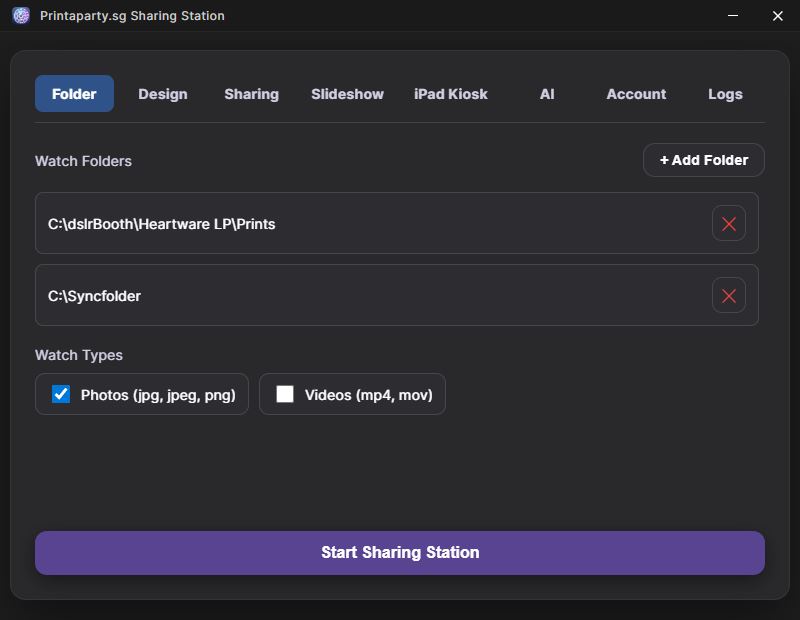
Task: Click the C:\Syncfolder path row
Action: tap(370, 296)
